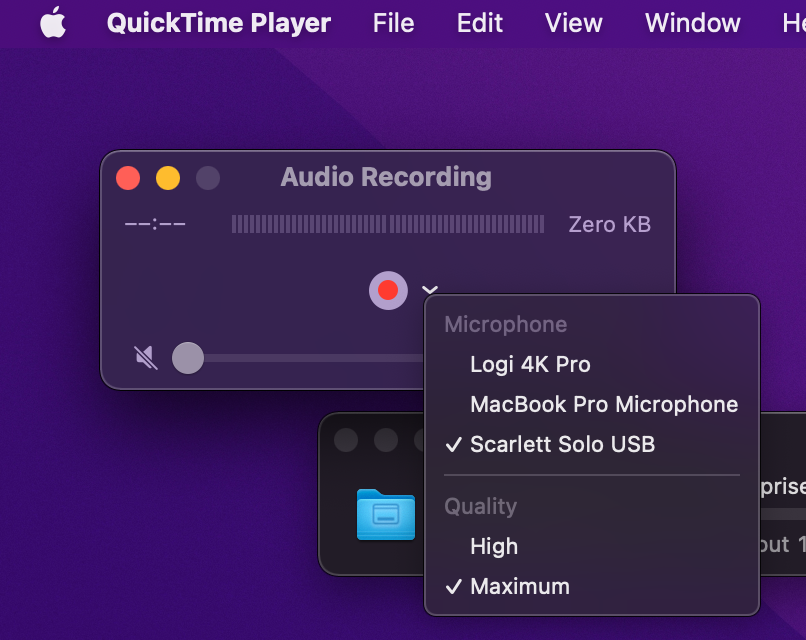Screen dimensions: 806x640
Task: Start recording with the red record button
Action: [x=388, y=290]
